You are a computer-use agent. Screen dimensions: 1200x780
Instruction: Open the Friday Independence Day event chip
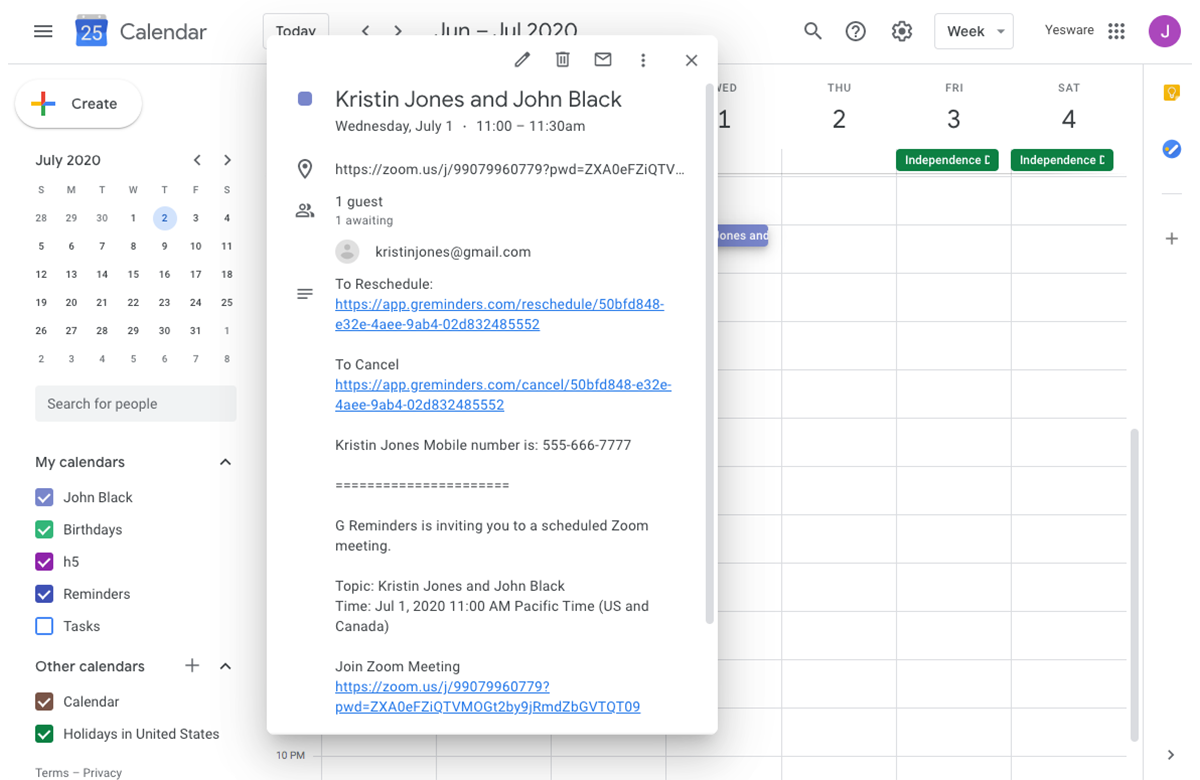pos(947,160)
